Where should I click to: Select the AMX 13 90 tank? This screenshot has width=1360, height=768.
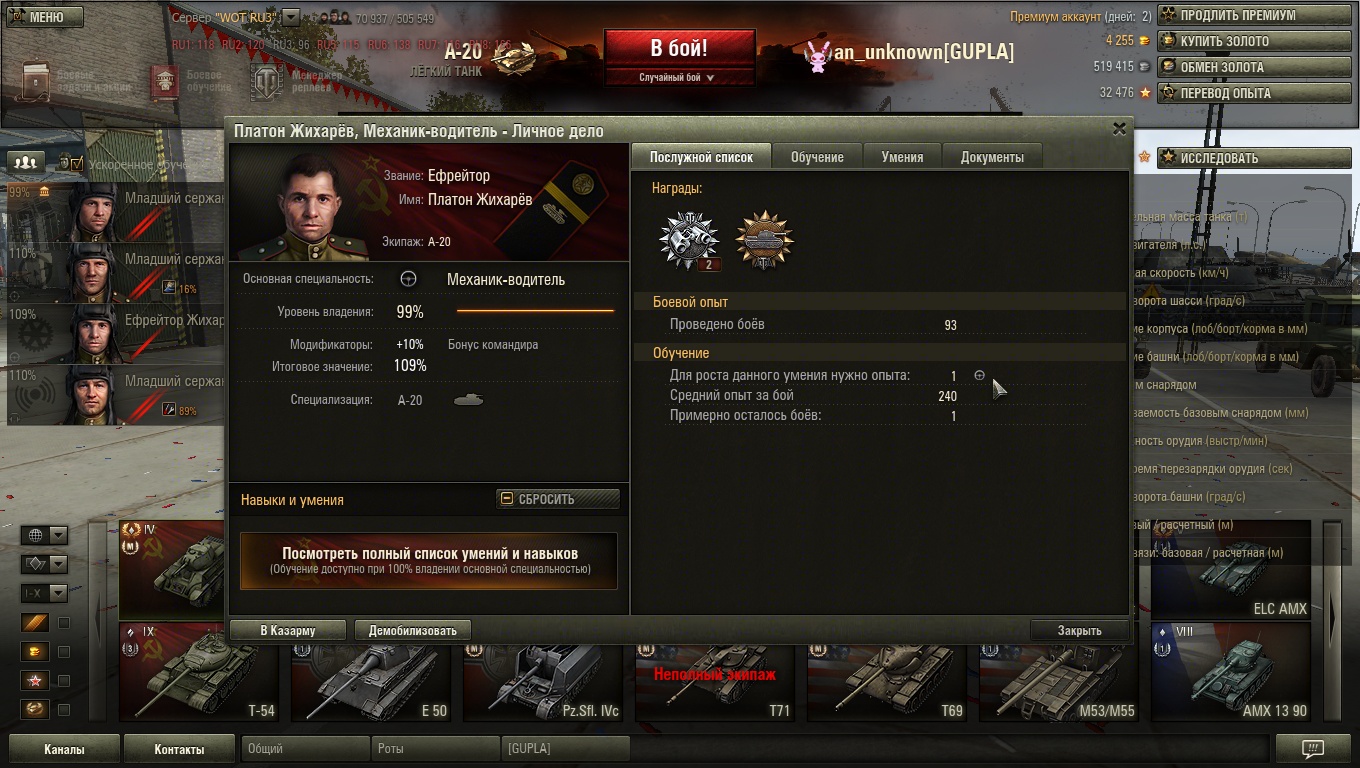(1230, 672)
